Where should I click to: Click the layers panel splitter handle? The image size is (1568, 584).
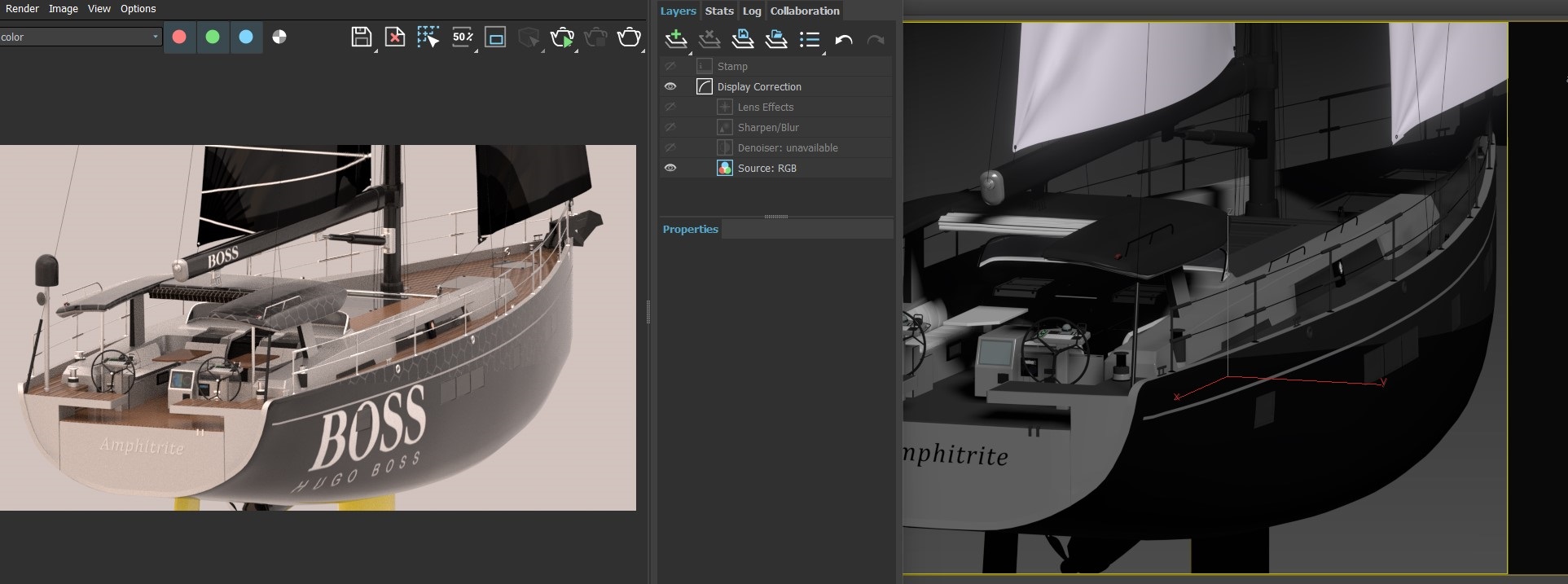[x=776, y=217]
